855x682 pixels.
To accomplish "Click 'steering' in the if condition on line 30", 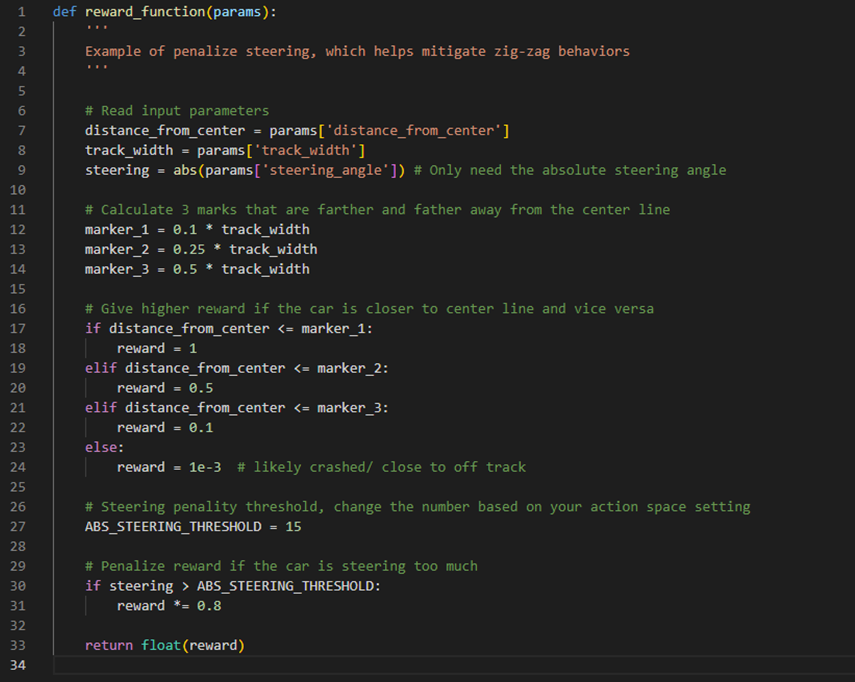I will tap(141, 586).
